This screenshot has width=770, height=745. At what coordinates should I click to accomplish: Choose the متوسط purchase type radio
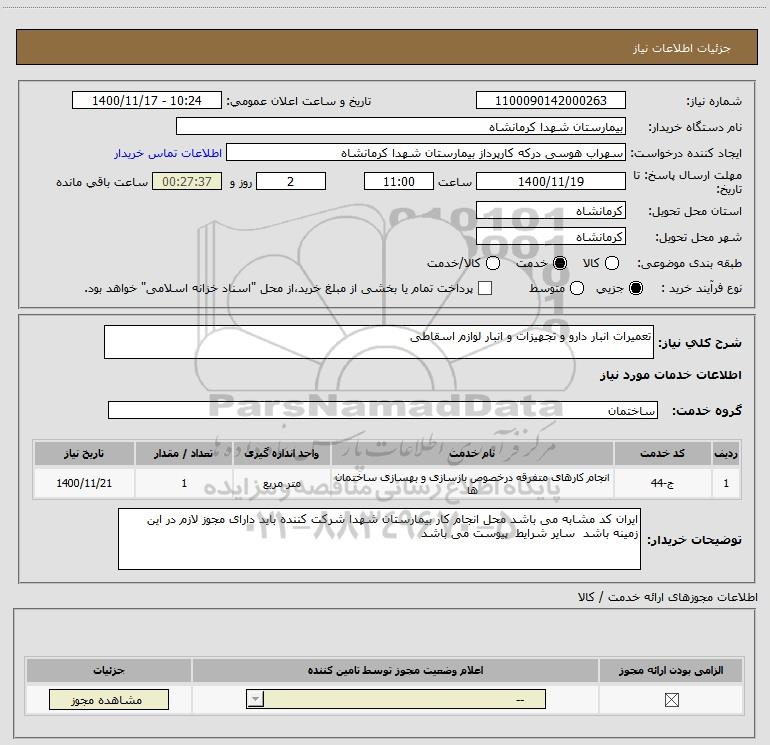click(577, 288)
